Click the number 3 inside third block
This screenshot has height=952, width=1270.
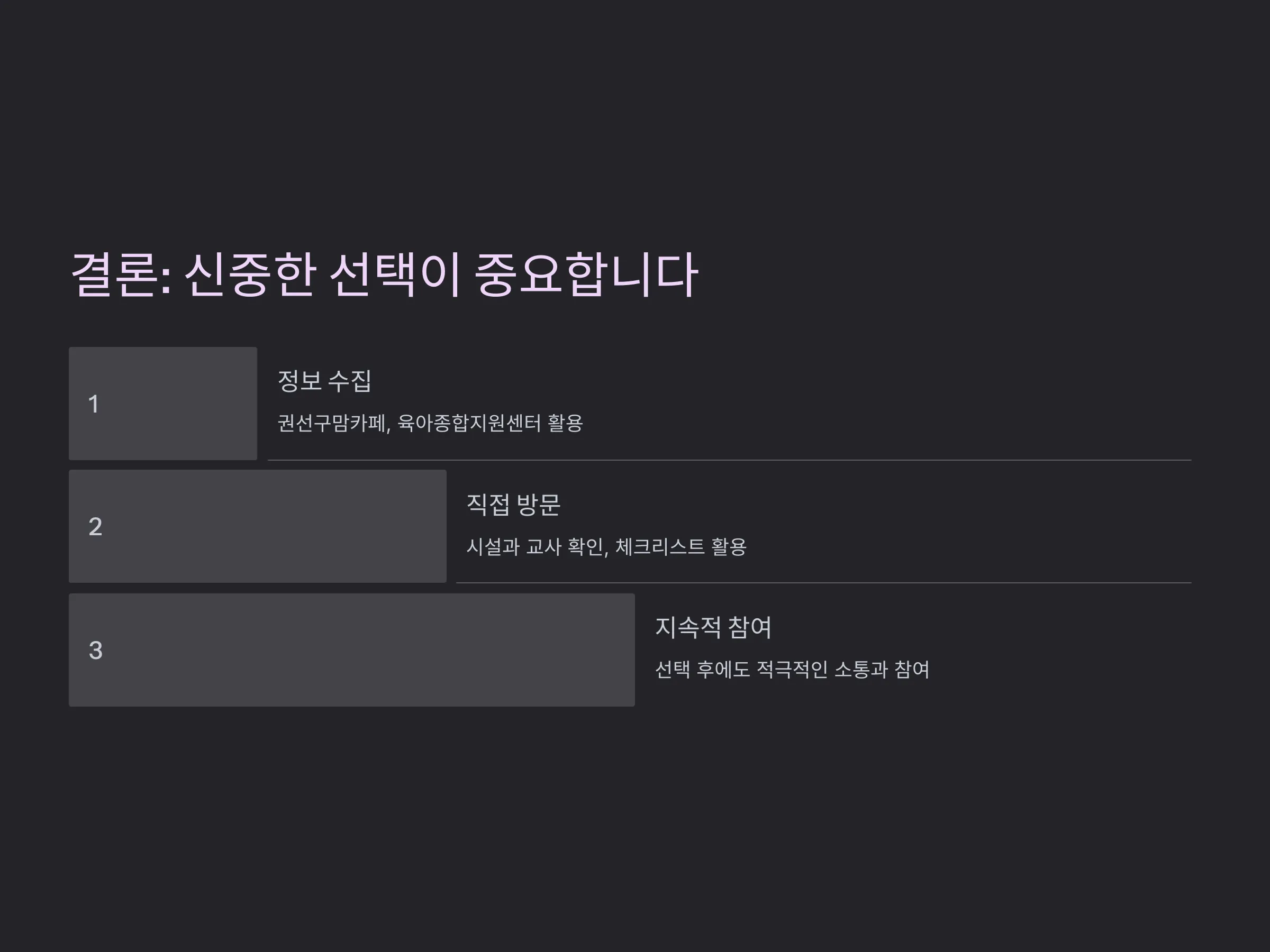pyautogui.click(x=95, y=650)
